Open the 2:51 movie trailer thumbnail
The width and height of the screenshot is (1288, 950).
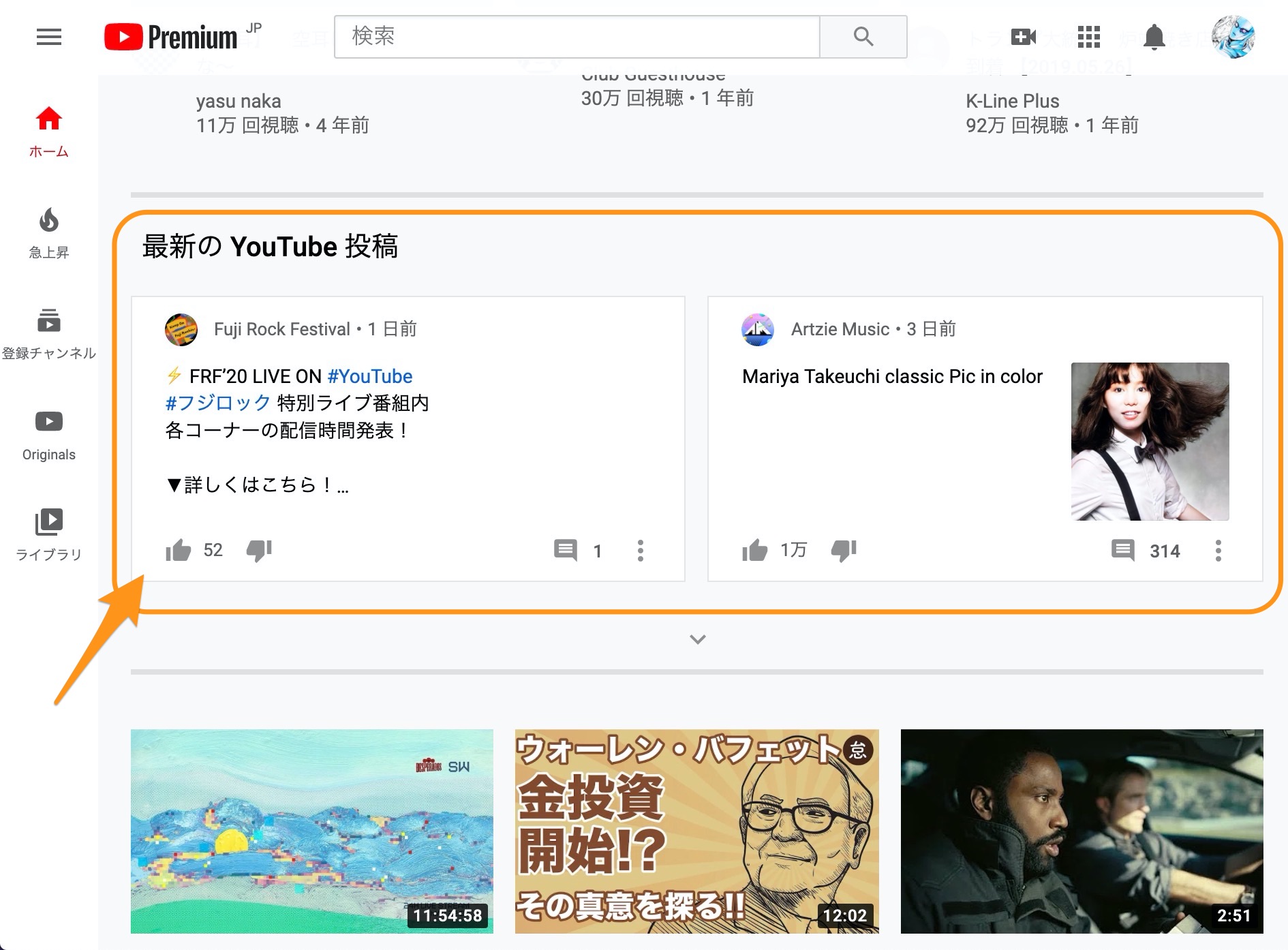tap(1082, 831)
